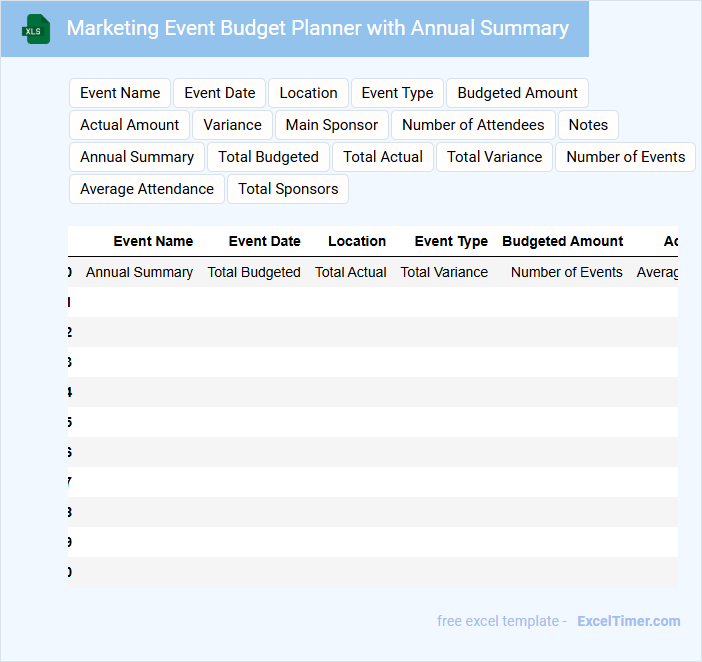This screenshot has height=662, width=702.
Task: Select the Event Name tag
Action: (x=120, y=93)
